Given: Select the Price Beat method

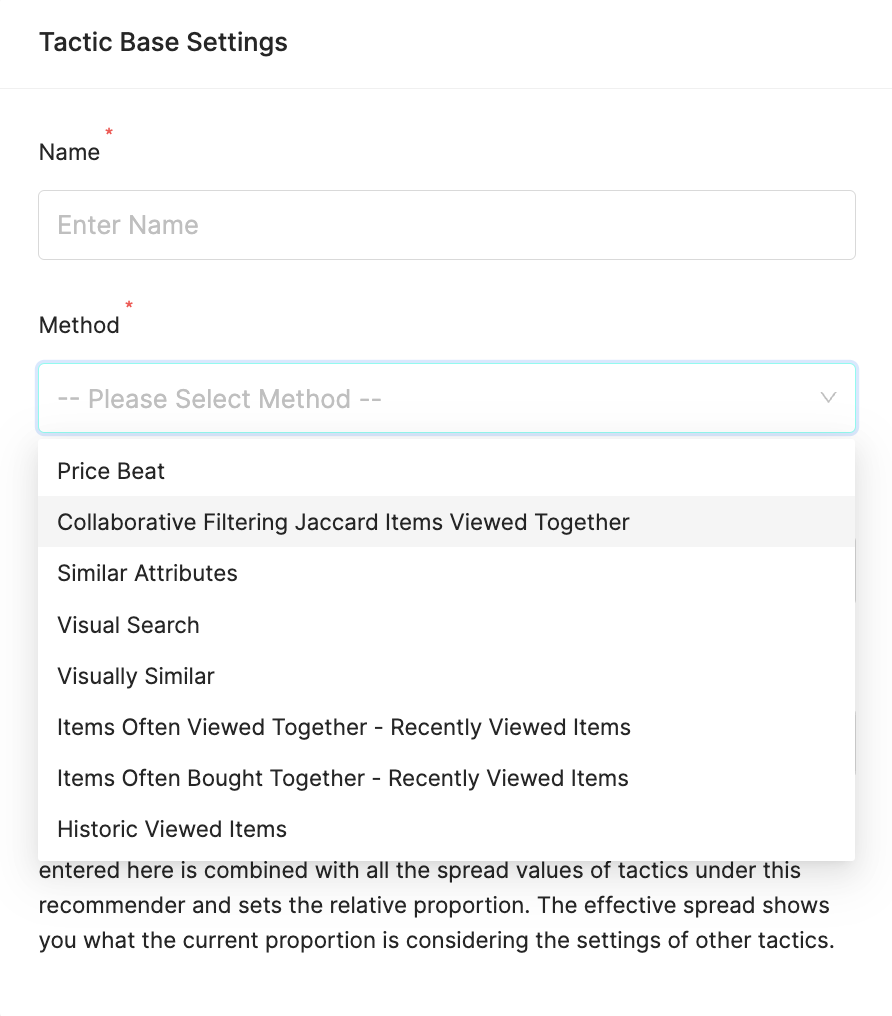Looking at the screenshot, I should click(x=111, y=471).
